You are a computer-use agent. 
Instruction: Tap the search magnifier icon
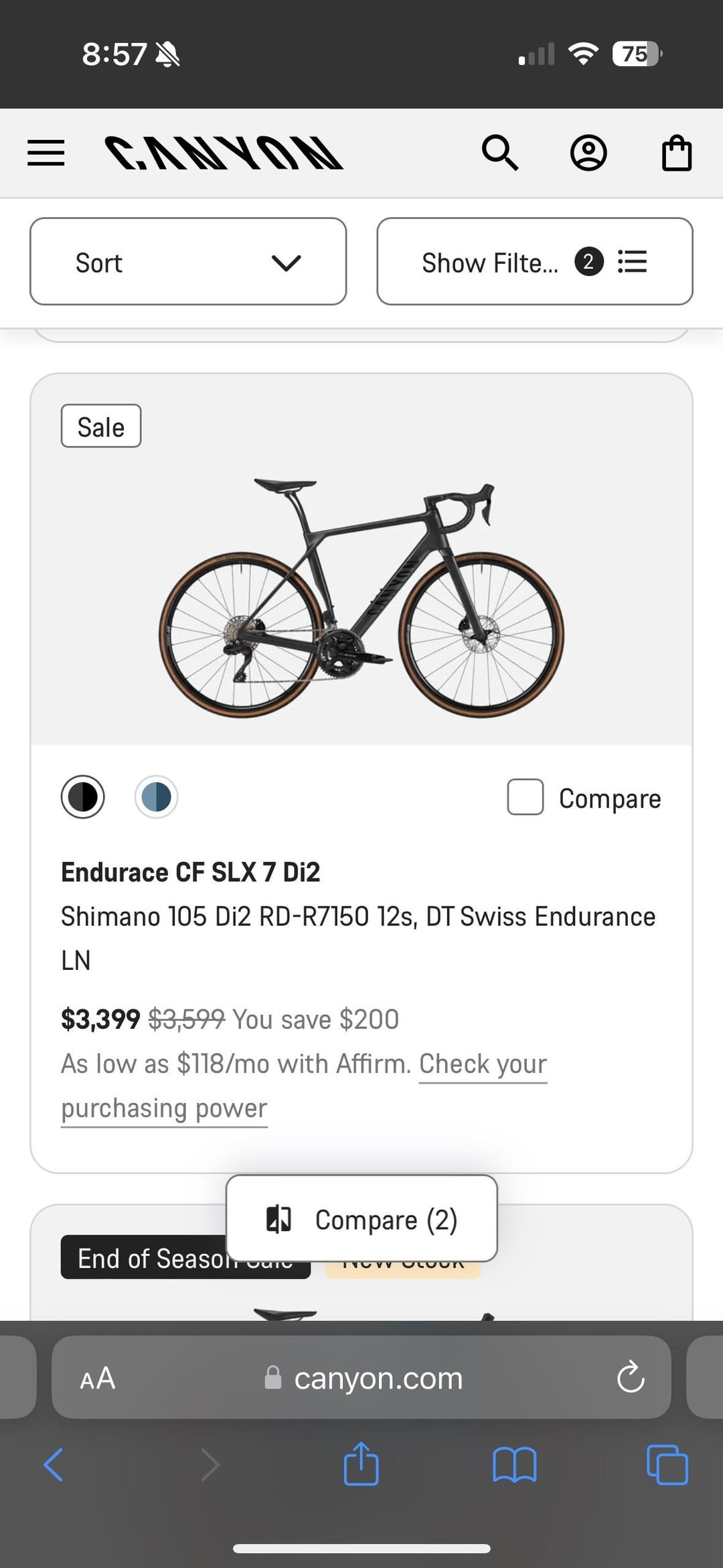click(500, 153)
